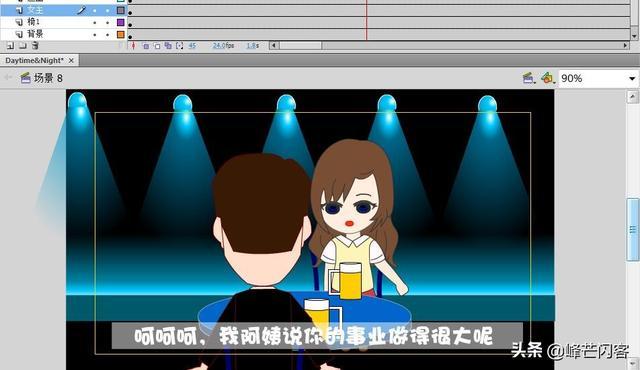
Task: Click the stage vertical scrollbar thumb
Action: pos(633,229)
